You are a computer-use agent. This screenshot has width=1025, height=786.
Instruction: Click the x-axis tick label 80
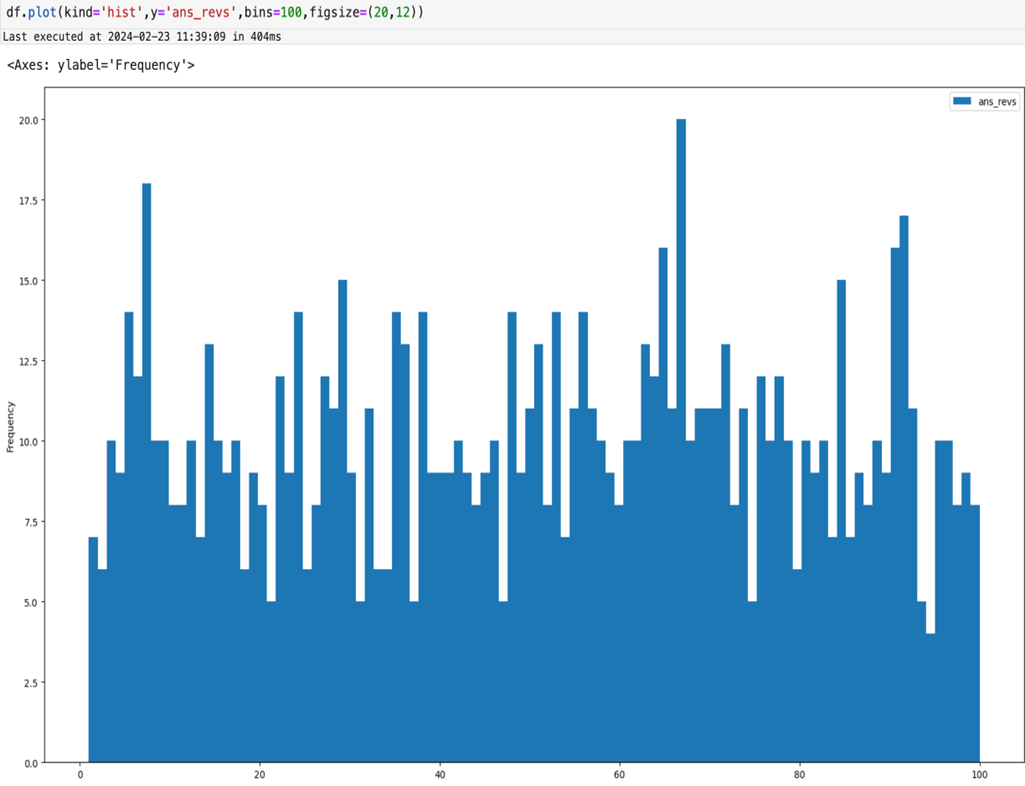click(x=799, y=775)
